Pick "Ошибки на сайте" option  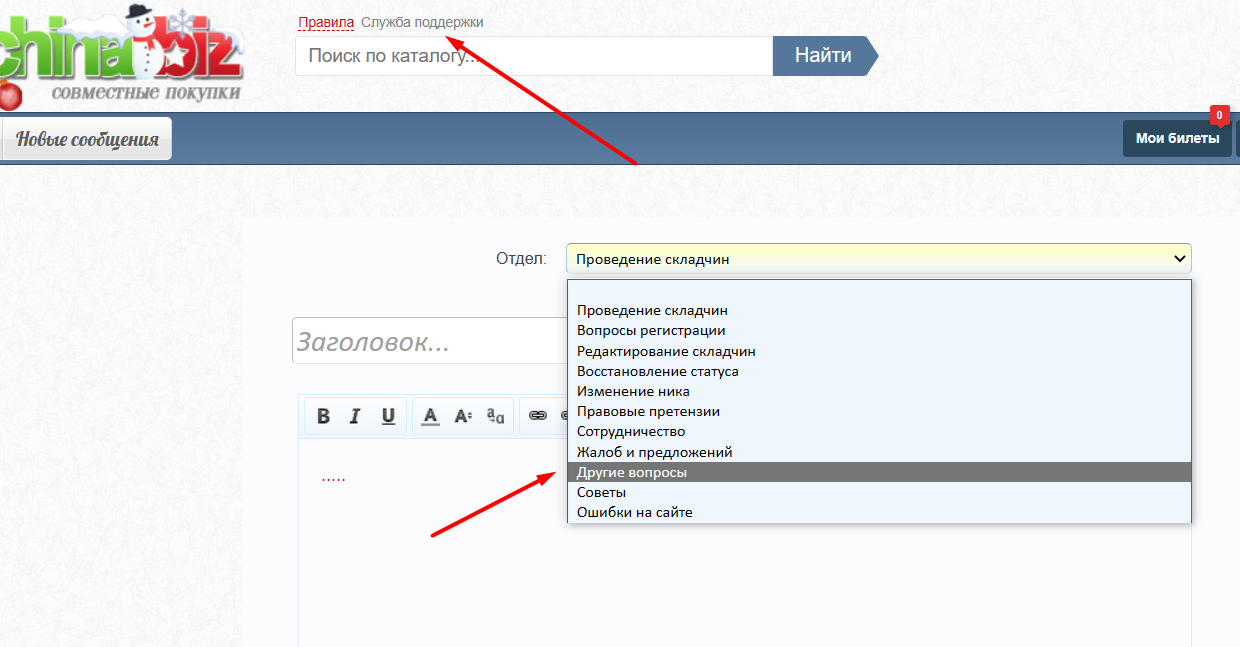click(x=634, y=512)
